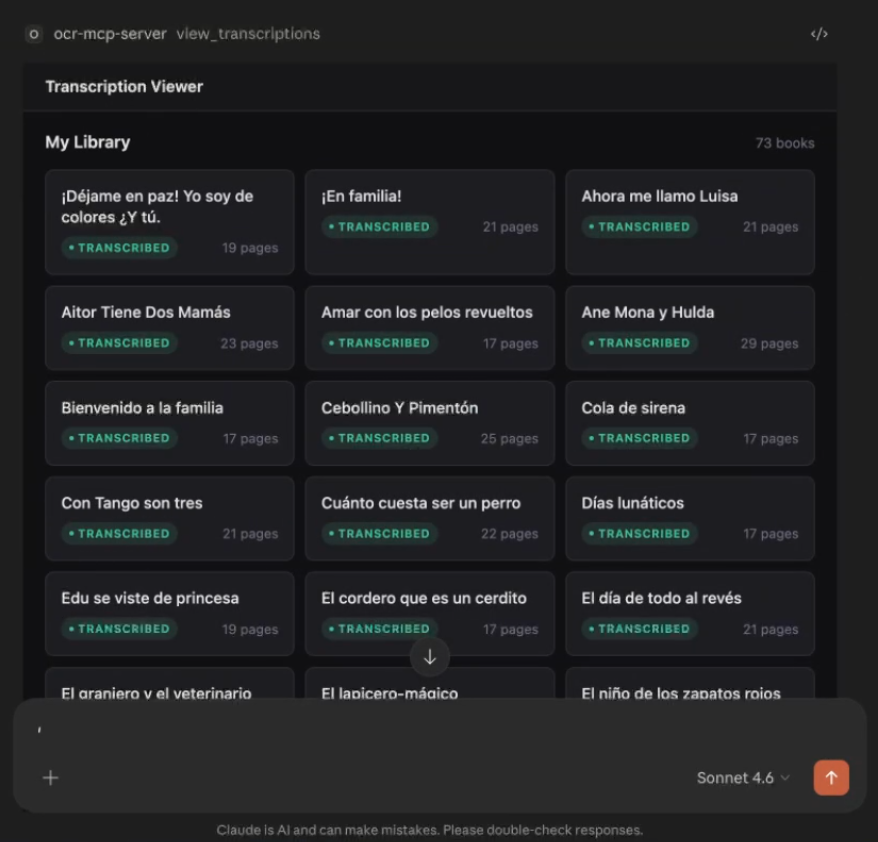Click '22 pages' on Cuánto cuesta ser un perro
Image resolution: width=878 pixels, height=842 pixels.
pos(509,534)
